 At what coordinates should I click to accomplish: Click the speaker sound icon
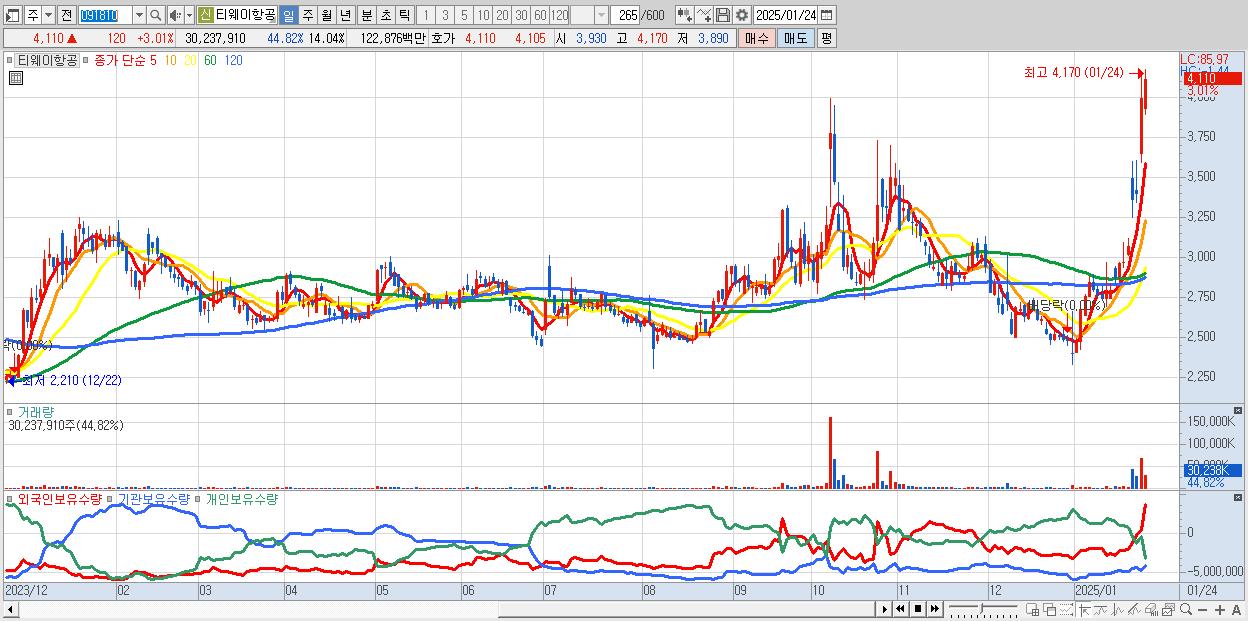174,15
